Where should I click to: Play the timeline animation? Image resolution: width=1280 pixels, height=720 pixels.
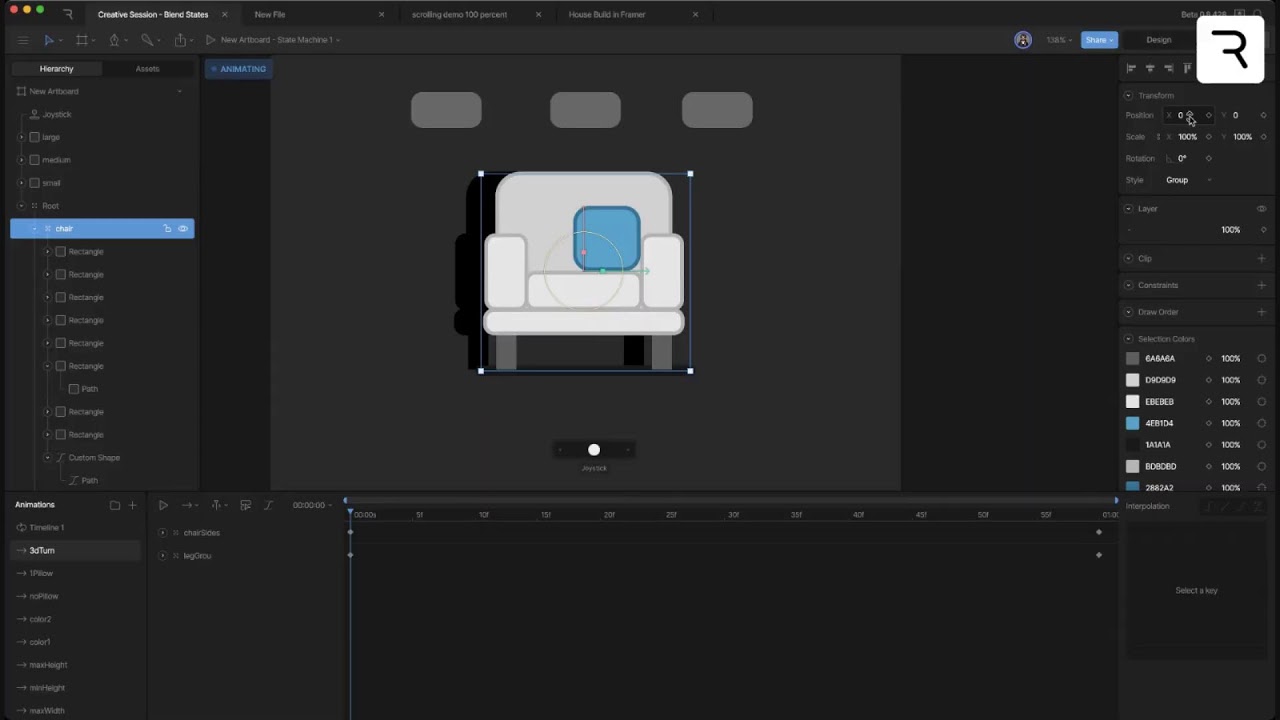pyautogui.click(x=163, y=505)
